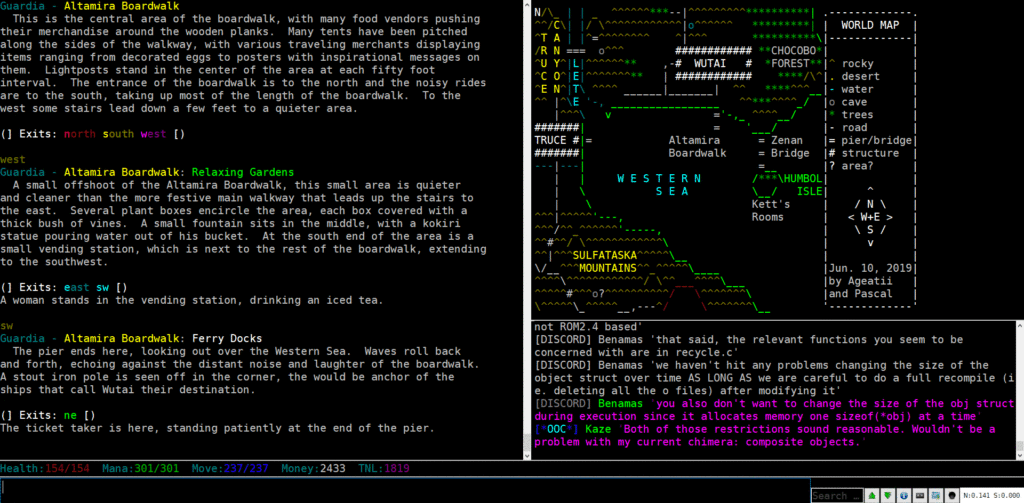Click the road legend entry
This screenshot has height=503, width=1024.
[848, 127]
